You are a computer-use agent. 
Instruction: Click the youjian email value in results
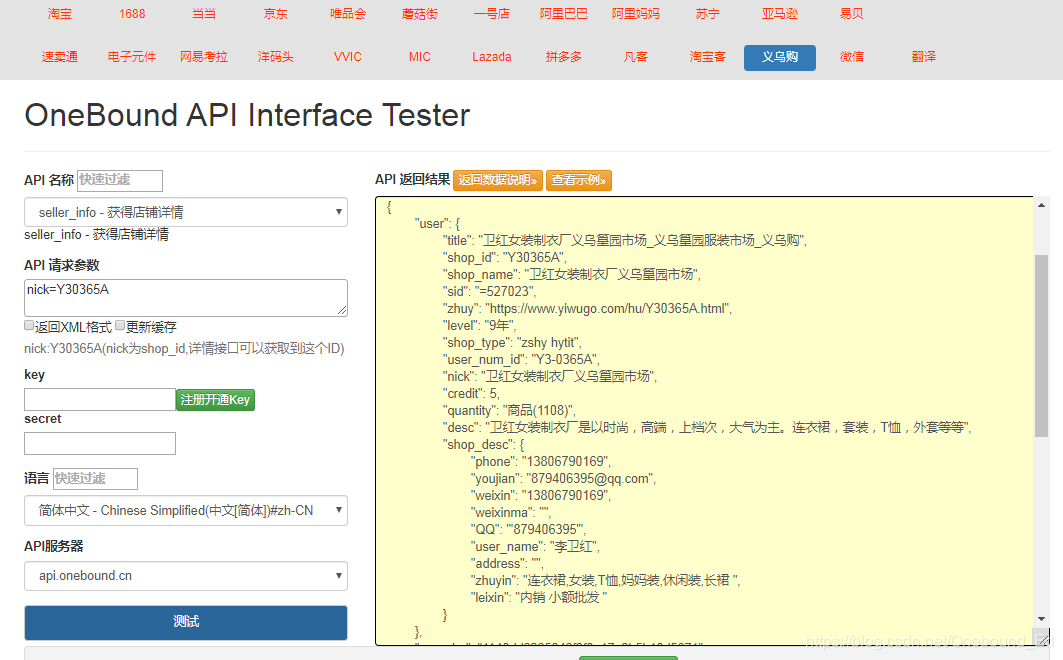588,478
